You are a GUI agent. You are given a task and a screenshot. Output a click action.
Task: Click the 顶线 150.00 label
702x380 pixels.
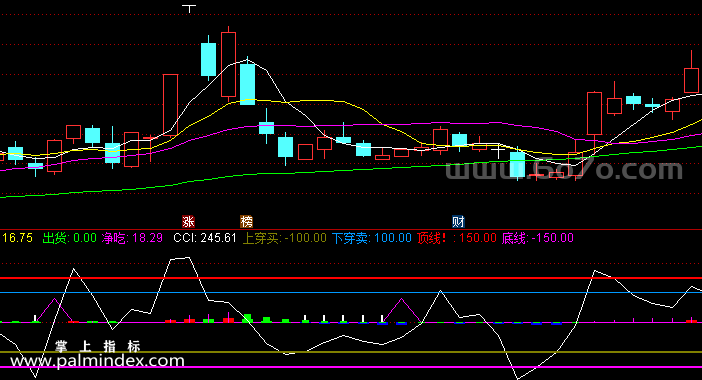click(x=457, y=238)
